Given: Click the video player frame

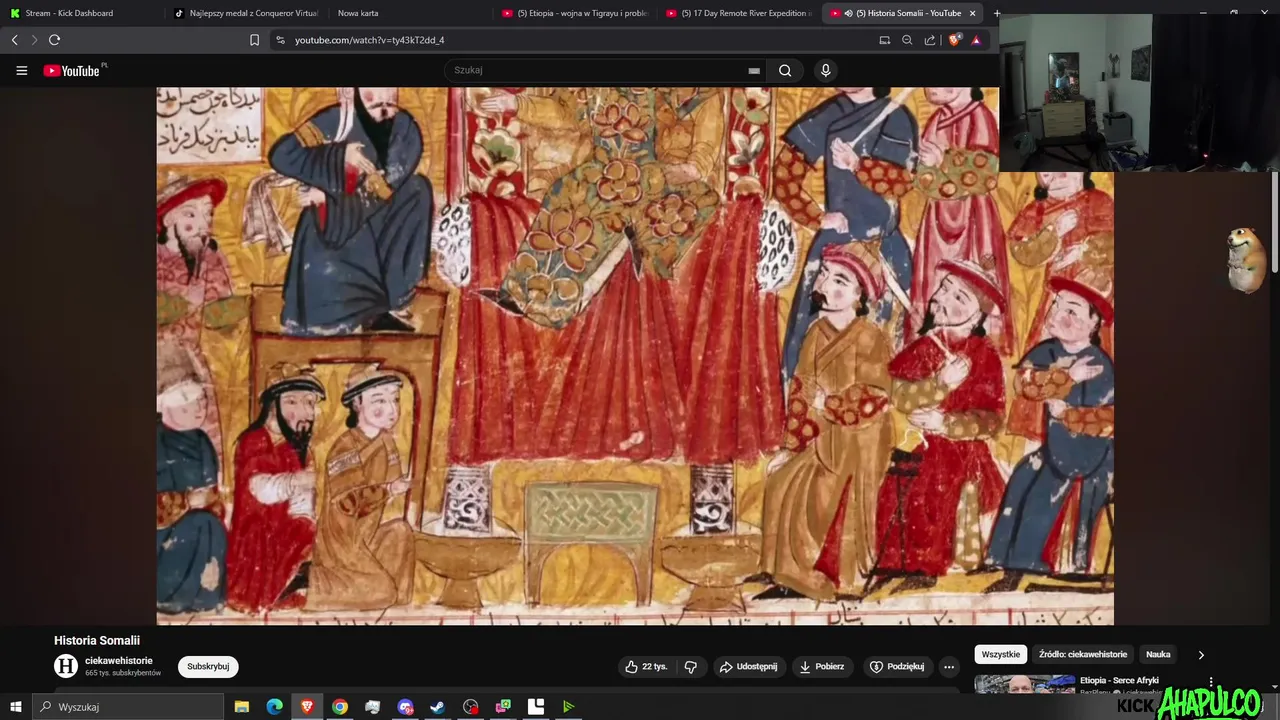Looking at the screenshot, I should [x=635, y=356].
